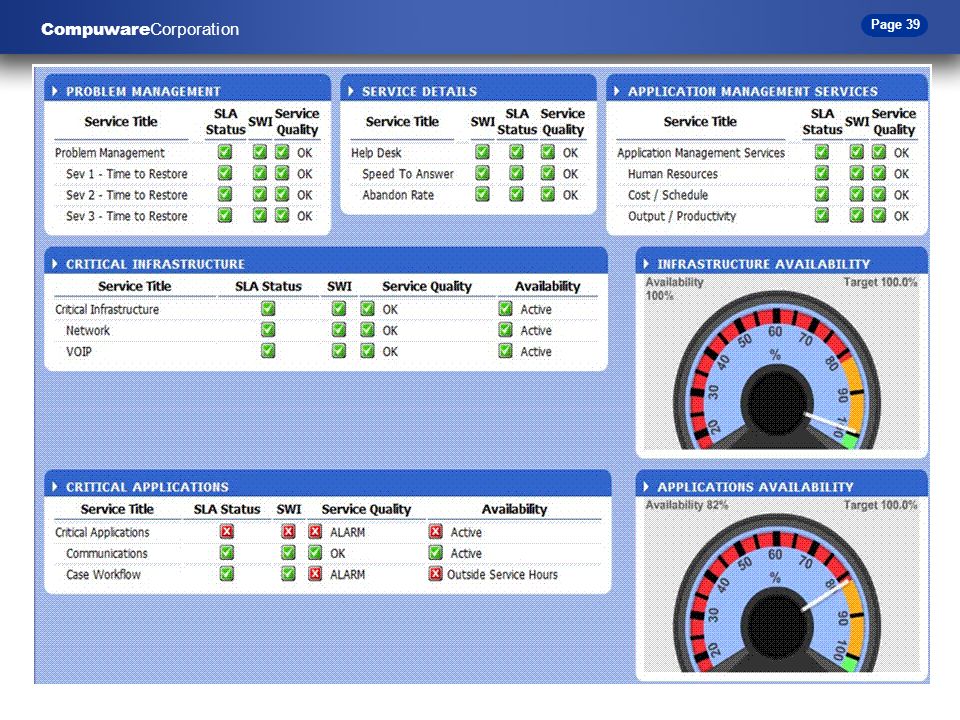Select PROBLEM MANAGEMENT panel title

click(x=143, y=91)
